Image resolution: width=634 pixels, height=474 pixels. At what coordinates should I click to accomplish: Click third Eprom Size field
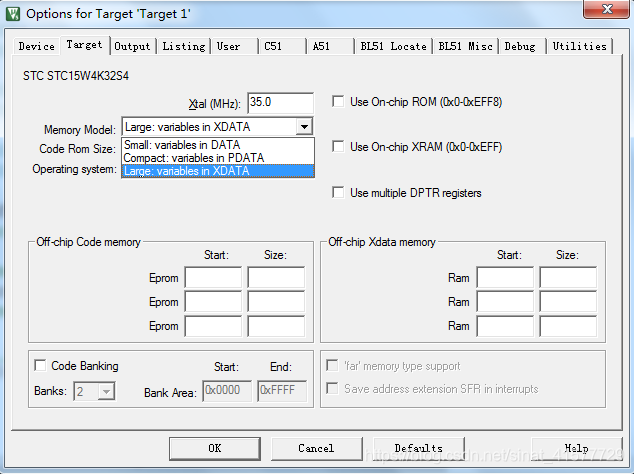click(x=276, y=326)
